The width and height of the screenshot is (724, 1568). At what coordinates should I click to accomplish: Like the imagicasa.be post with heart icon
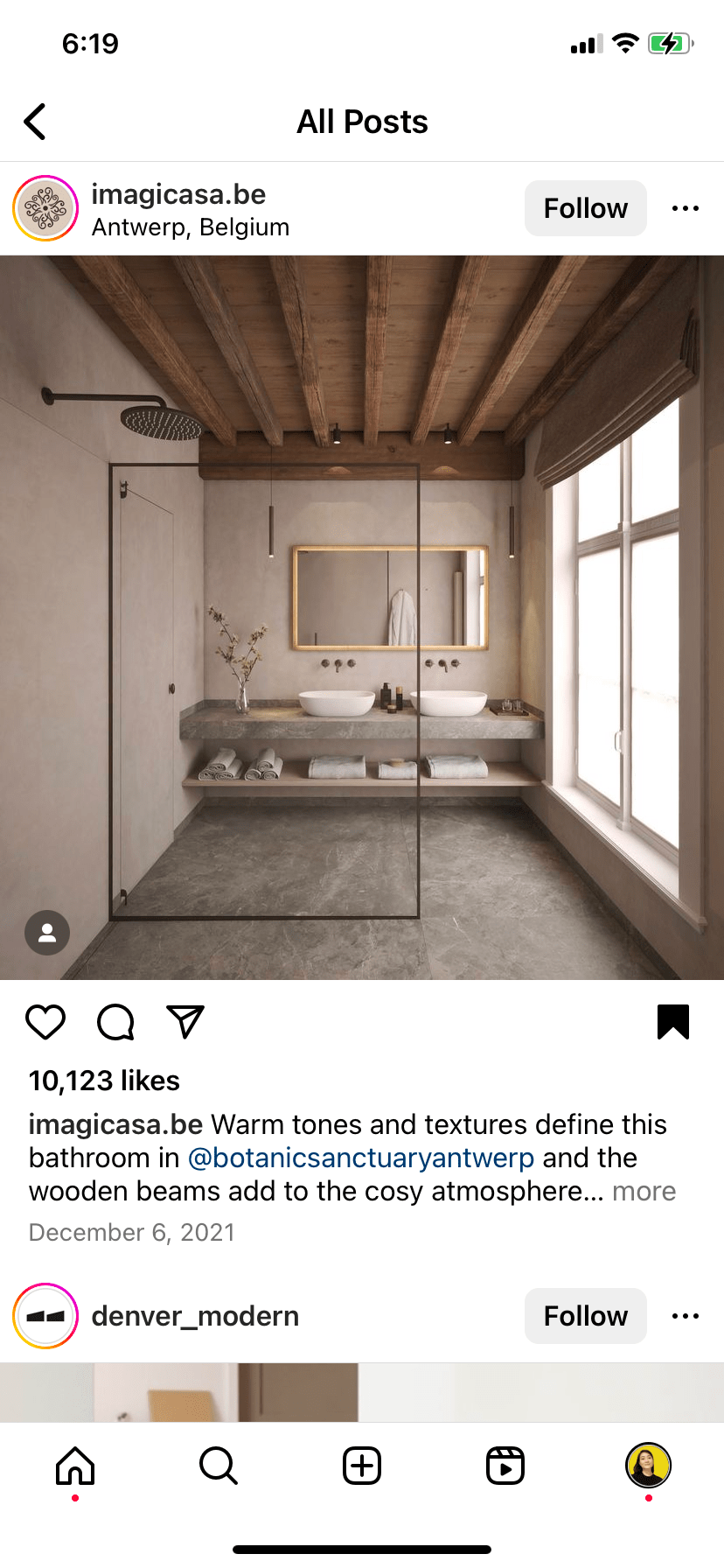pyautogui.click(x=45, y=1022)
